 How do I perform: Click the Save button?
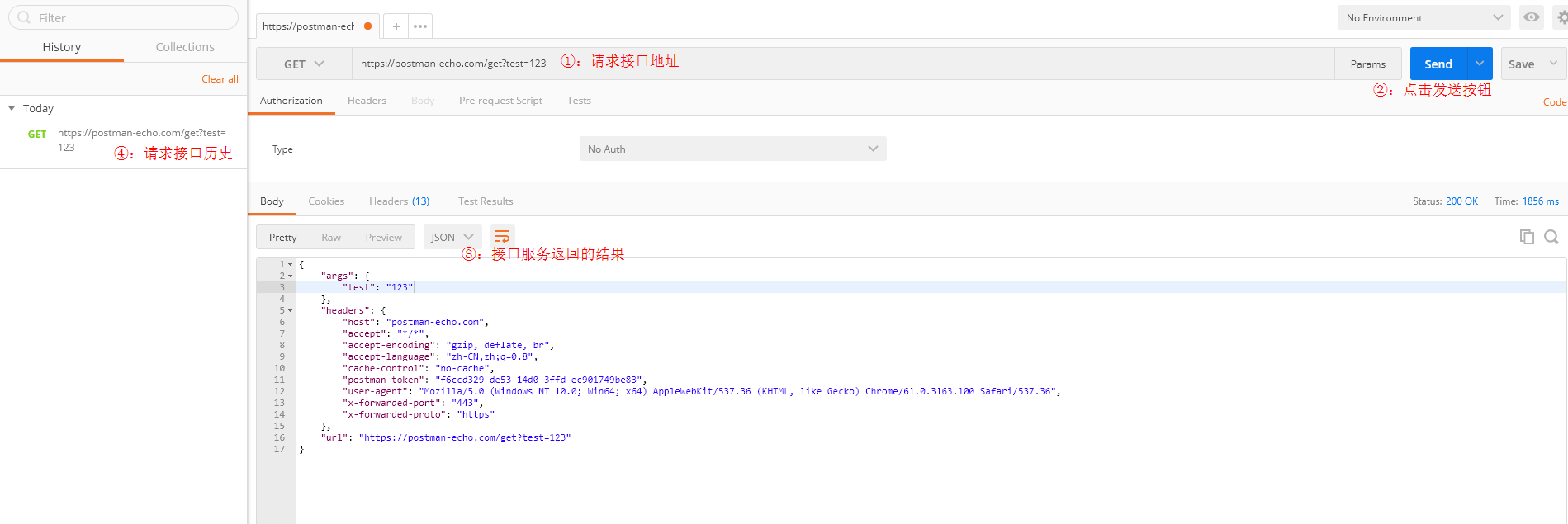coord(1522,64)
